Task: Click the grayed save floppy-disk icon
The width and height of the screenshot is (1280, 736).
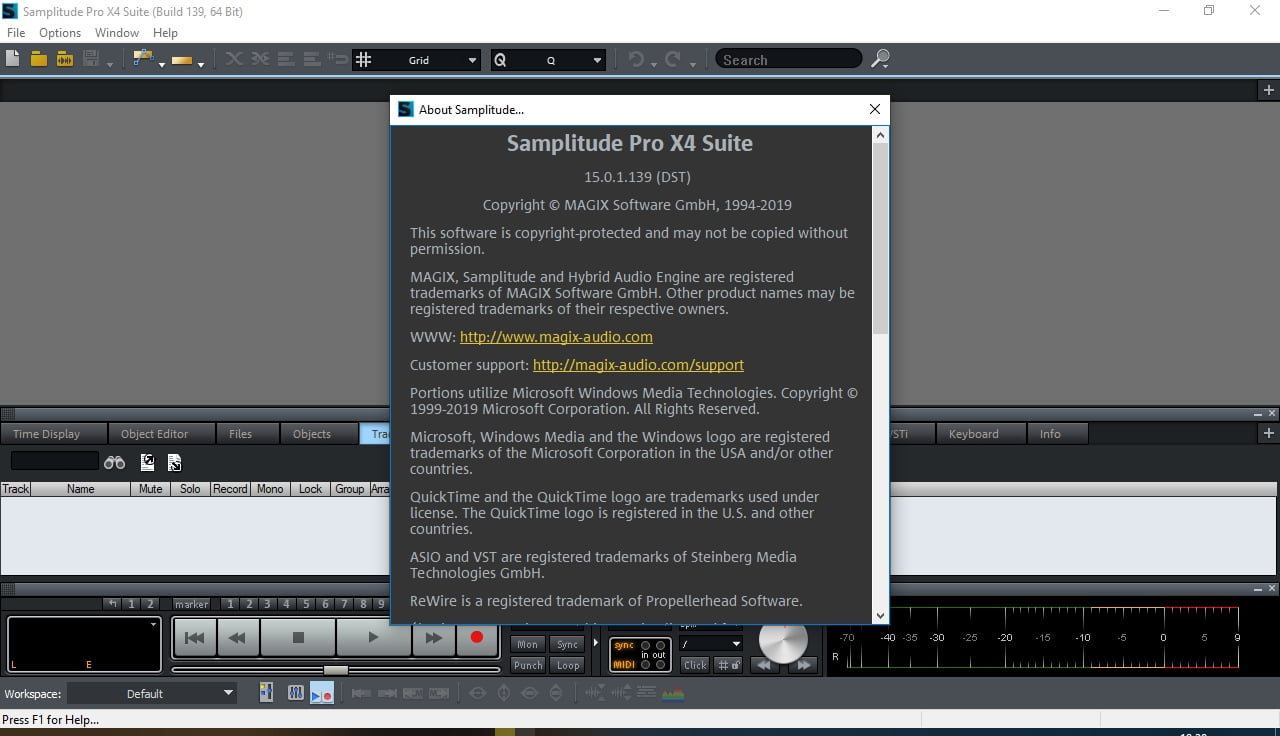Action: tap(91, 59)
